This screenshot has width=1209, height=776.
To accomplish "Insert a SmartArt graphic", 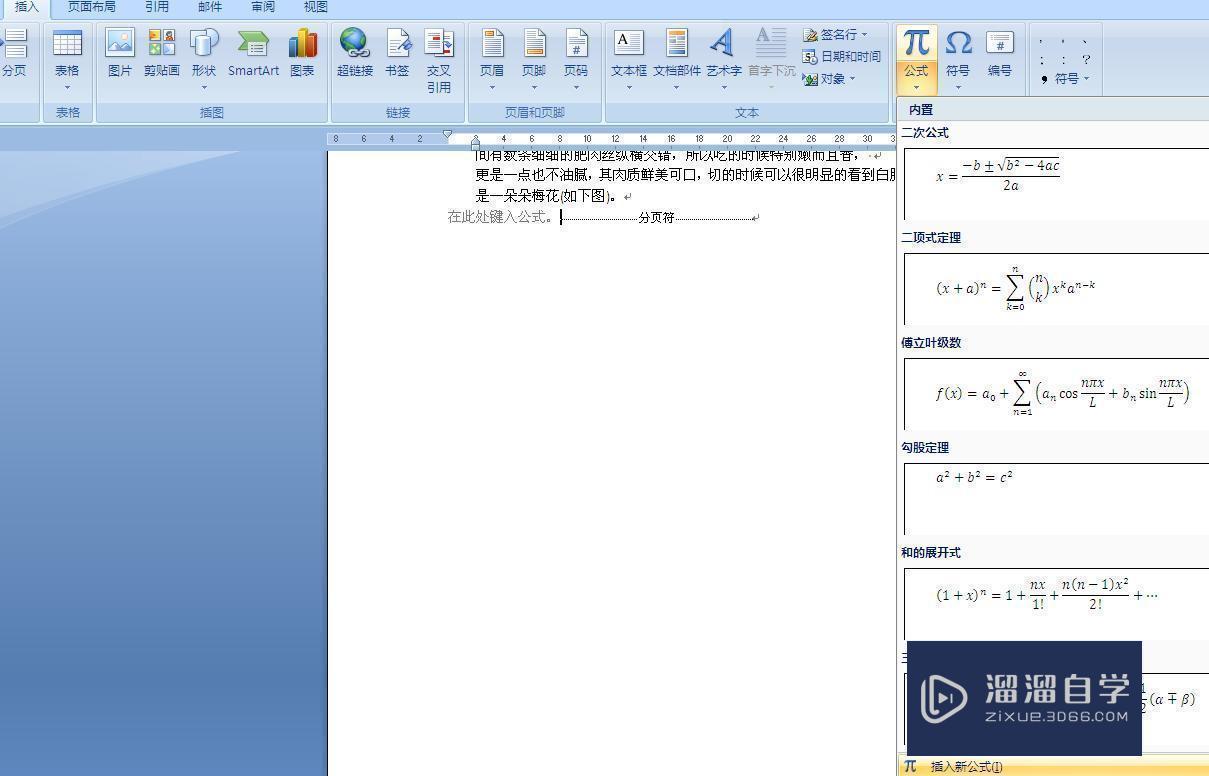I will (x=252, y=52).
